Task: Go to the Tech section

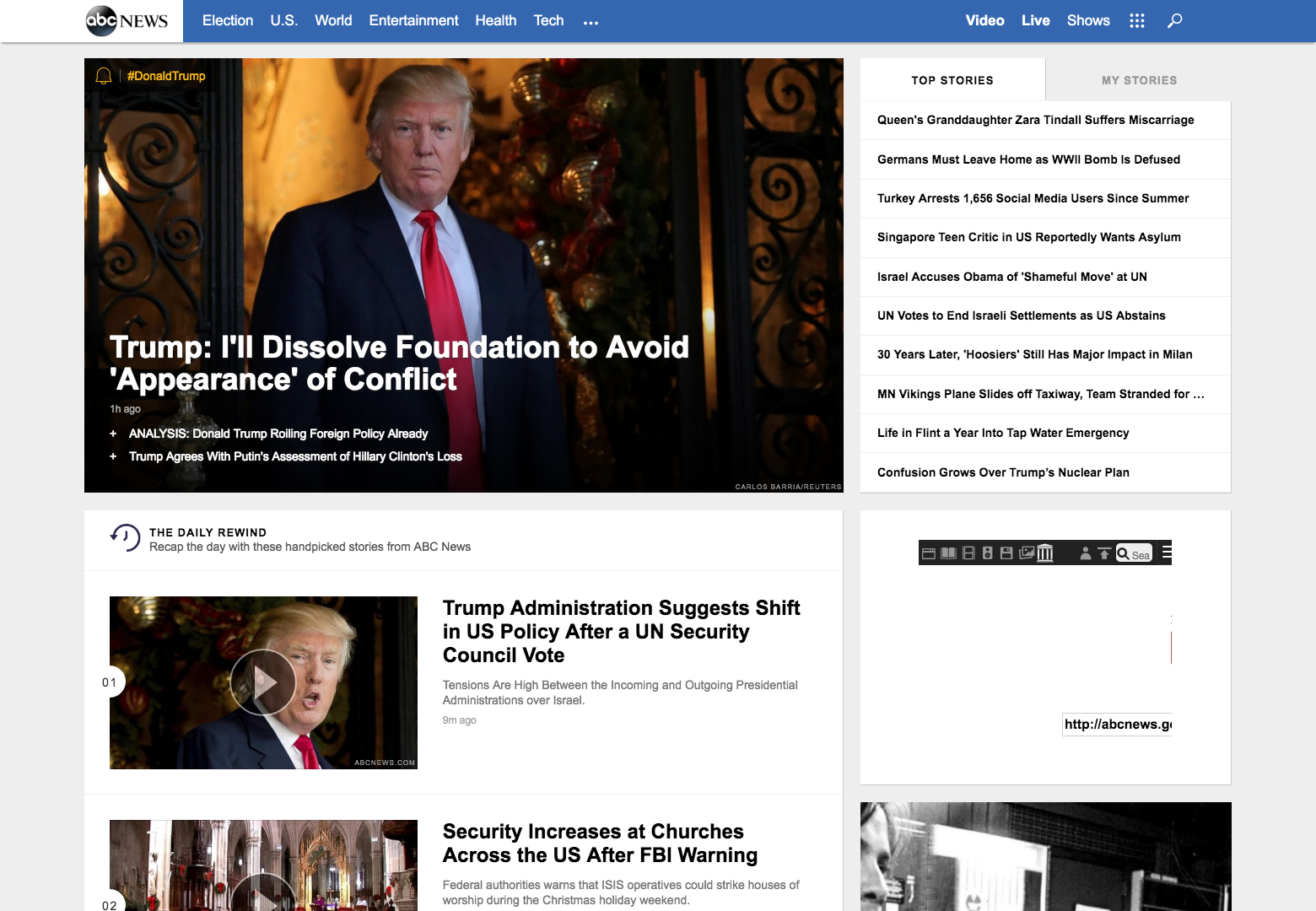Action: [x=548, y=20]
